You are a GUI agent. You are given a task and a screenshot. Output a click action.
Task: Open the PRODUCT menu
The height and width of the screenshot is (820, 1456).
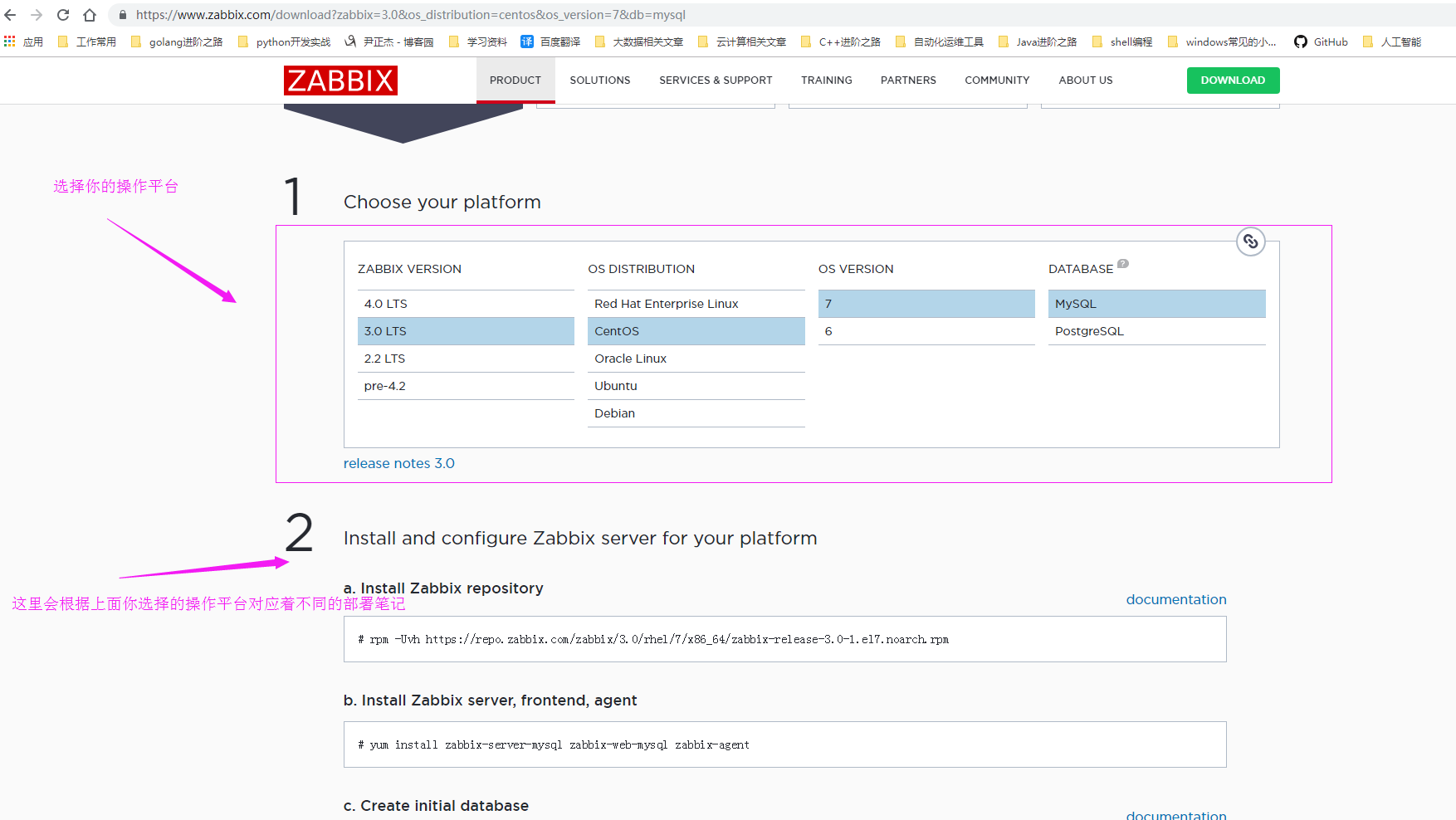pos(515,81)
